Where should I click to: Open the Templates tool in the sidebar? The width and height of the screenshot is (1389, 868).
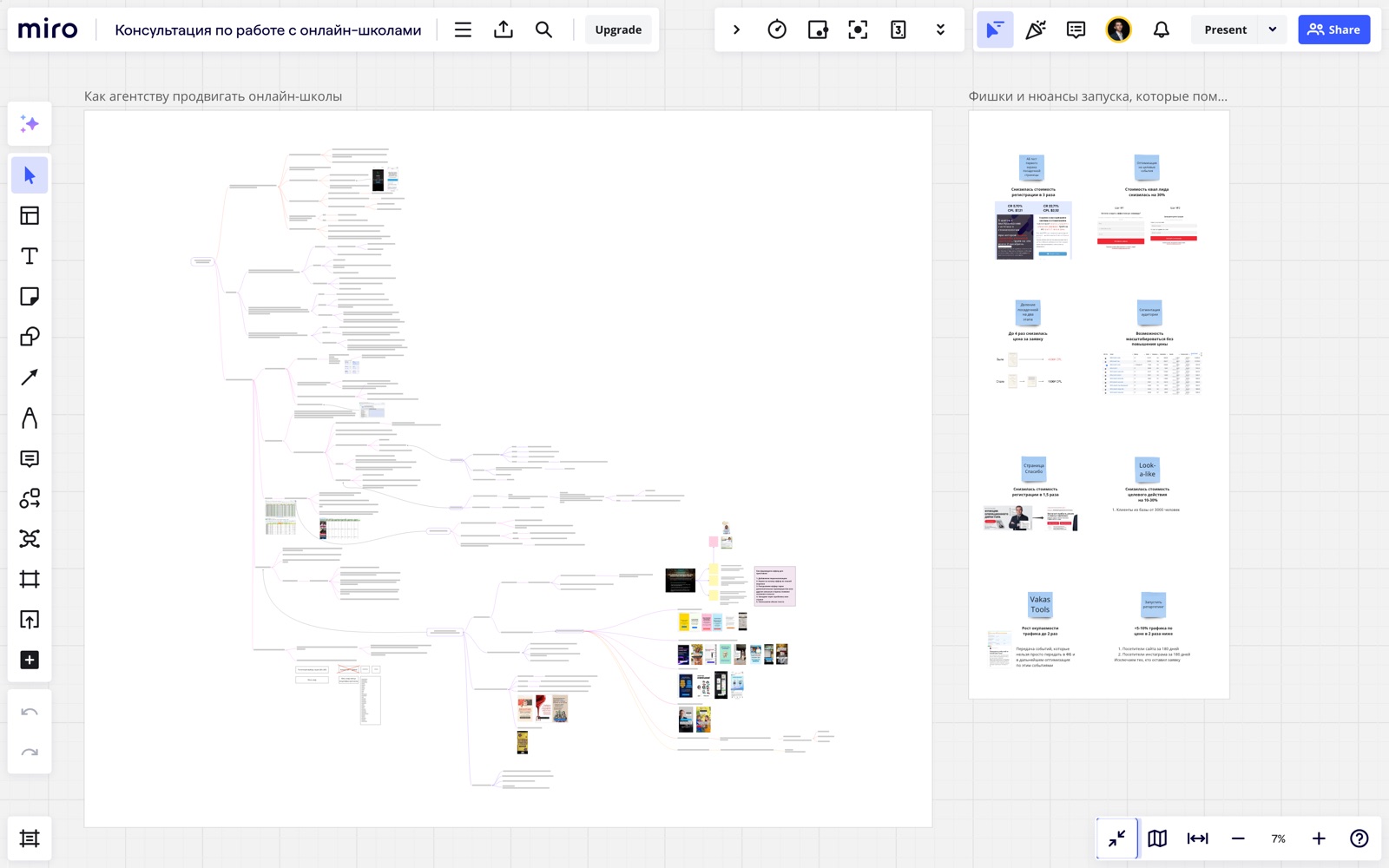(x=30, y=216)
